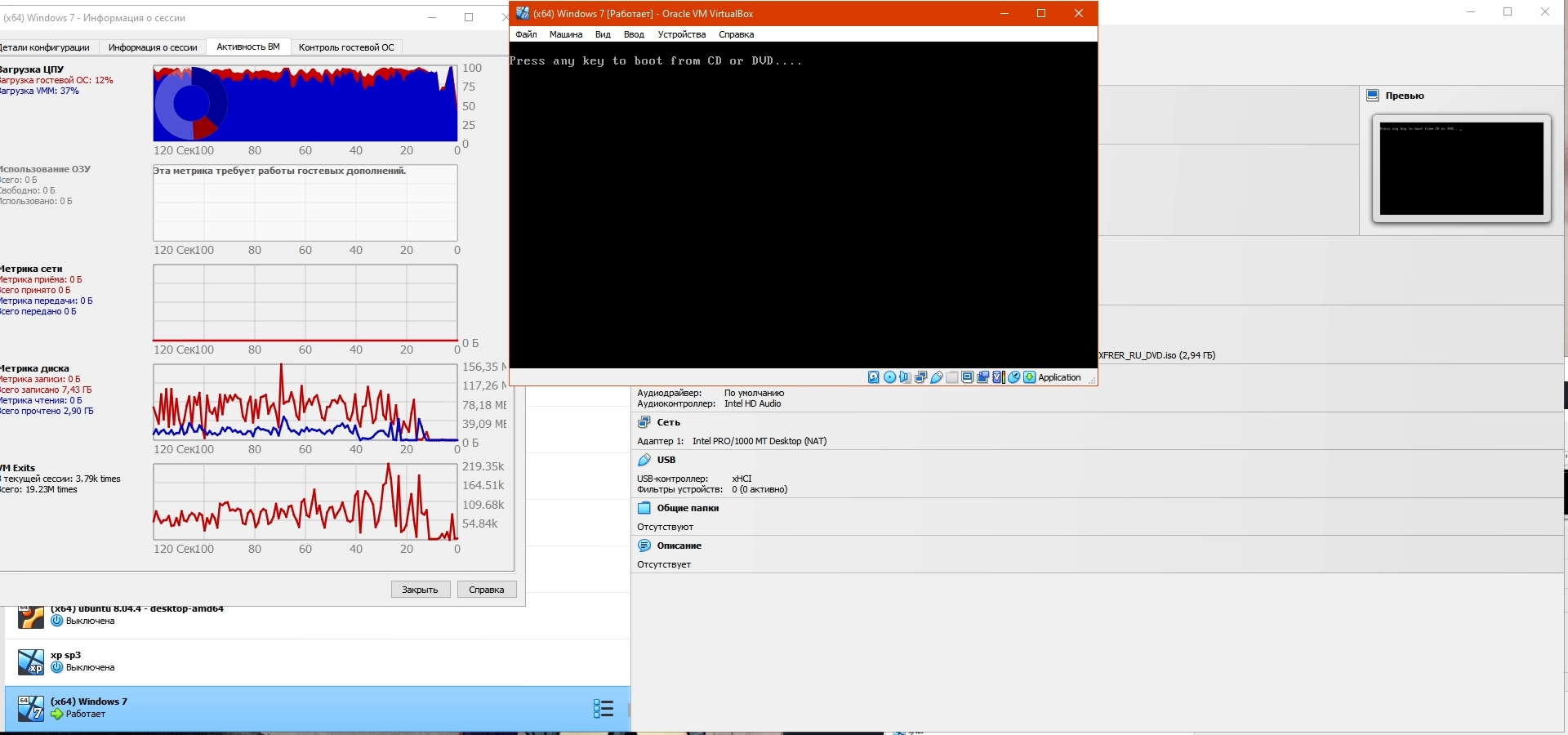
Task: Click the display indicator in VM status bar
Action: click(967, 377)
